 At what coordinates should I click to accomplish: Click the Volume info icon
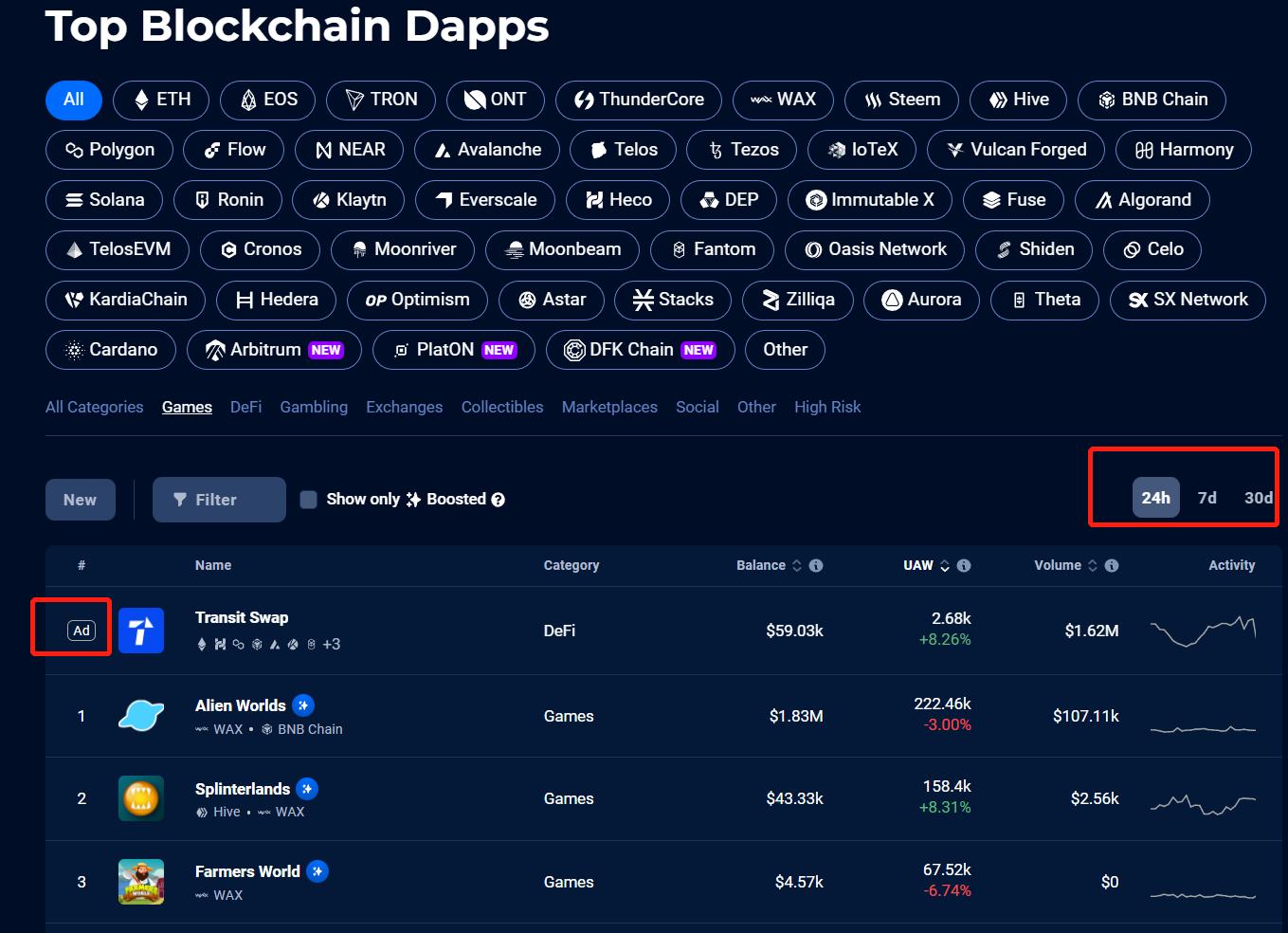click(1112, 565)
